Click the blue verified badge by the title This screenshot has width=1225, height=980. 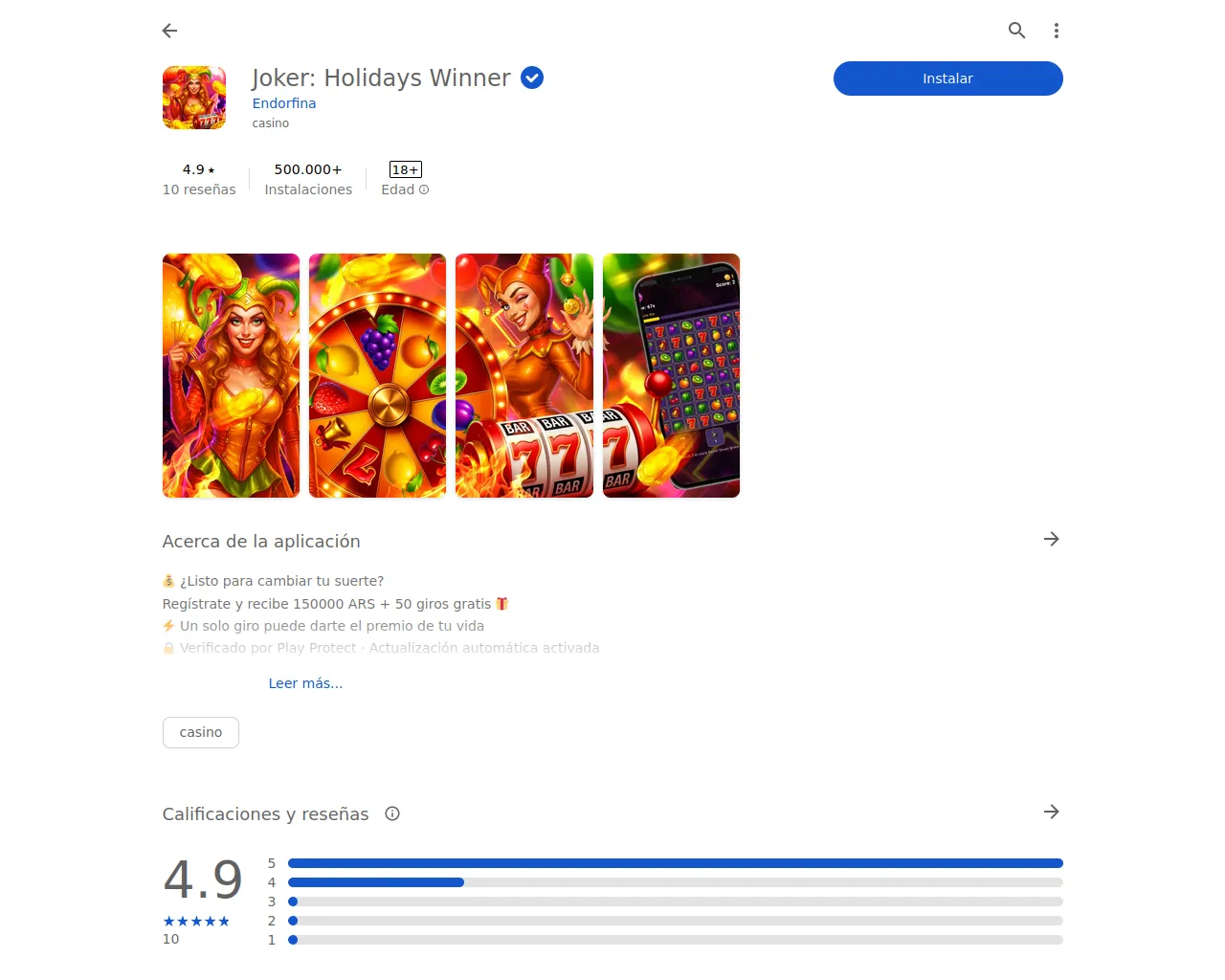click(x=532, y=78)
